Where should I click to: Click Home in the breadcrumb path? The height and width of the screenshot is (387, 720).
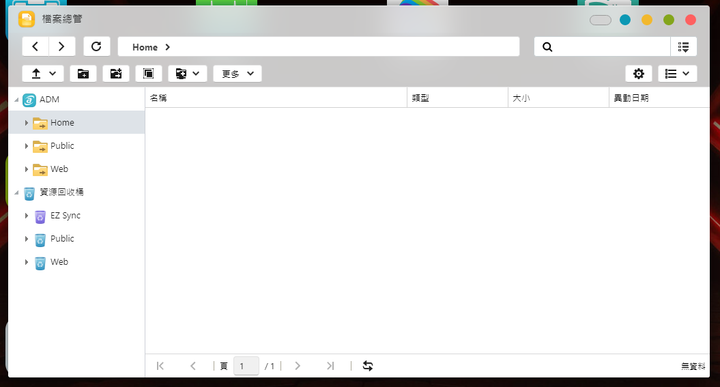(x=145, y=47)
